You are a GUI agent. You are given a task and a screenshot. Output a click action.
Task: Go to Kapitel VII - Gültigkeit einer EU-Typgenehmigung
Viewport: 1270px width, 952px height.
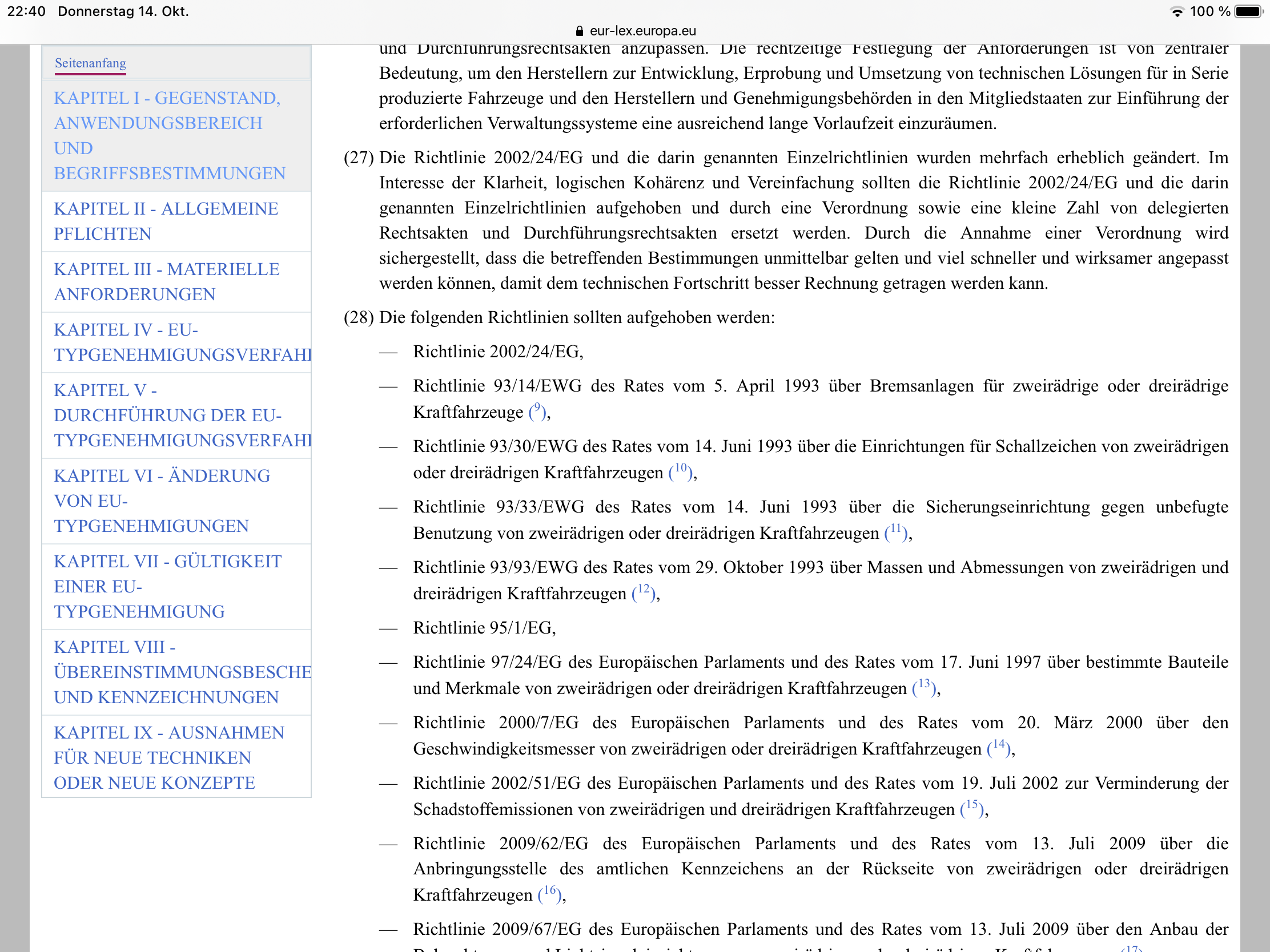(x=176, y=587)
